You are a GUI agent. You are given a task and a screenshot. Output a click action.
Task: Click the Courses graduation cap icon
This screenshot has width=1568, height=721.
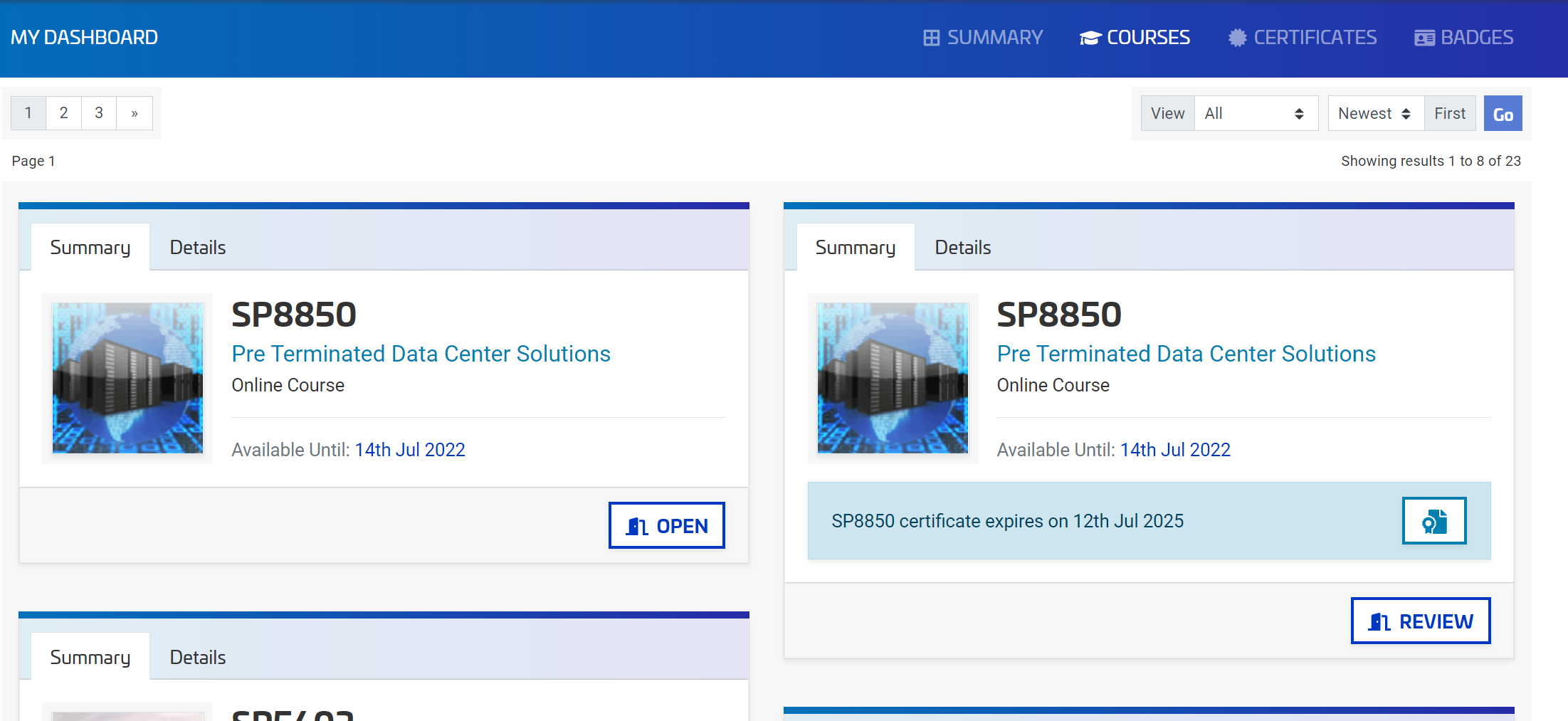1090,38
